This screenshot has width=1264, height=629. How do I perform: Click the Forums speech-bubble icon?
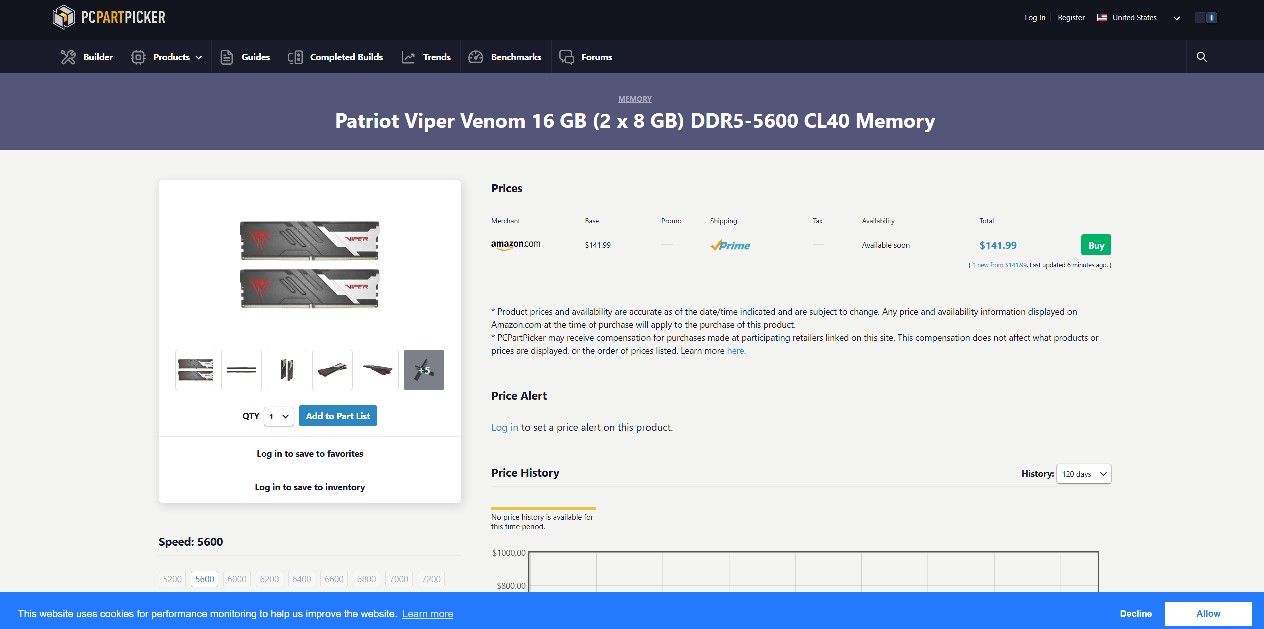click(564, 57)
